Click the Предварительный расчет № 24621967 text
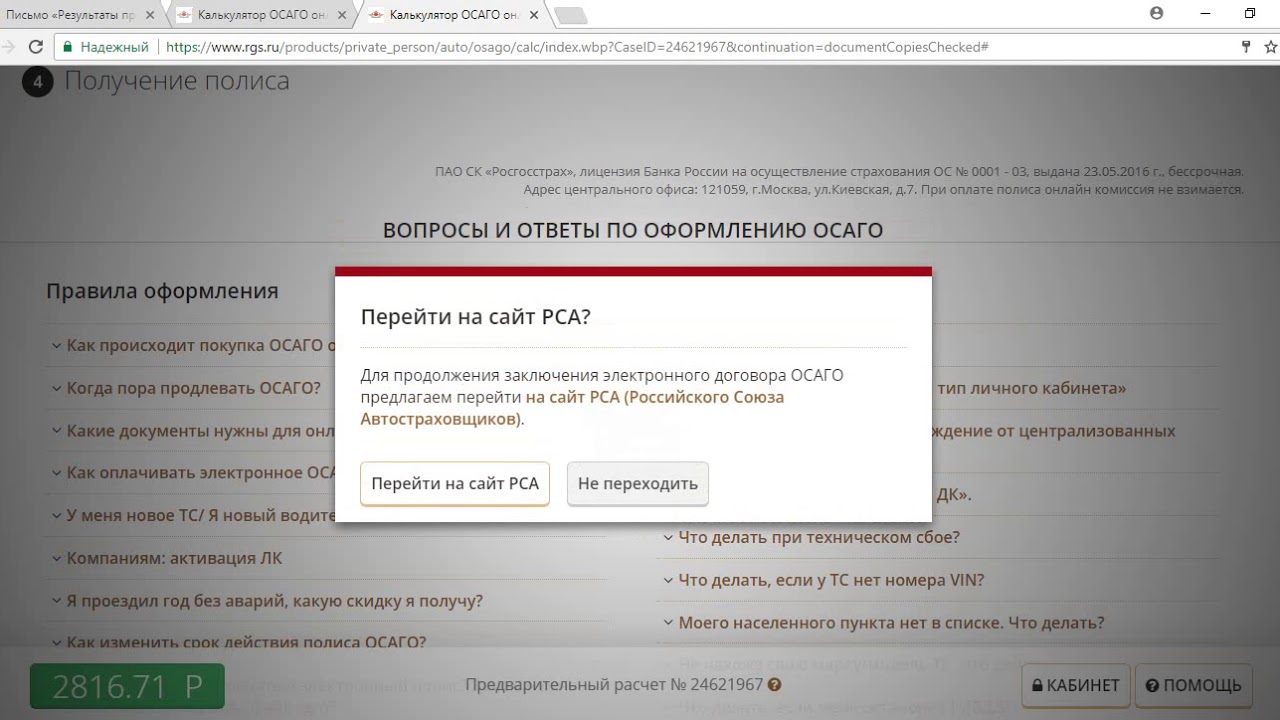Viewport: 1280px width, 720px height. pyautogui.click(x=614, y=685)
